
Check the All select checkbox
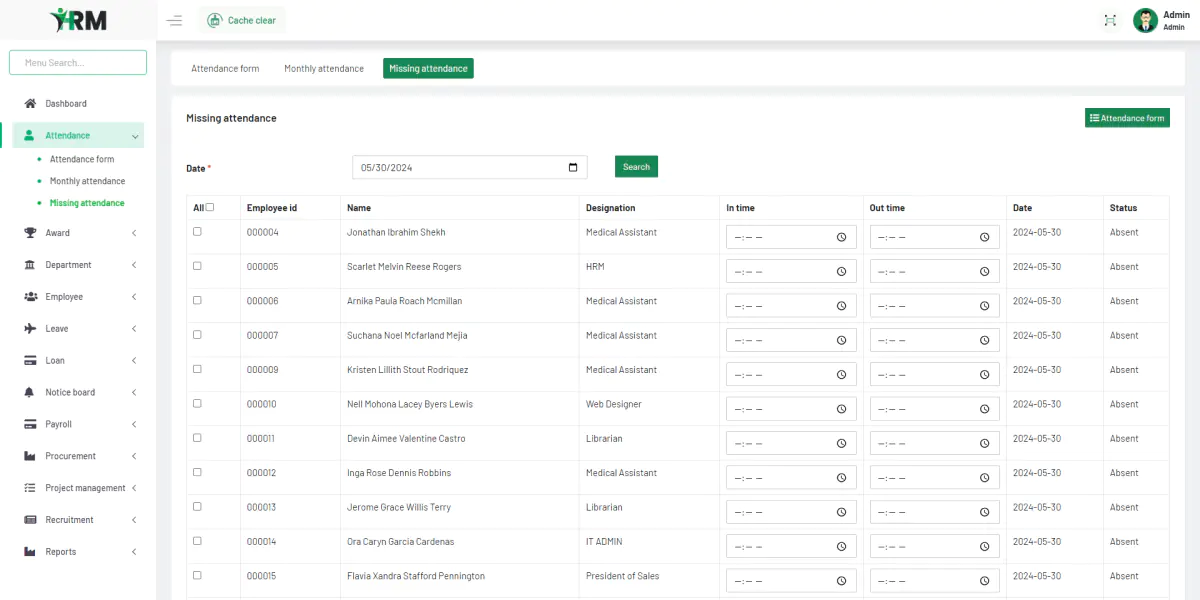click(210, 207)
